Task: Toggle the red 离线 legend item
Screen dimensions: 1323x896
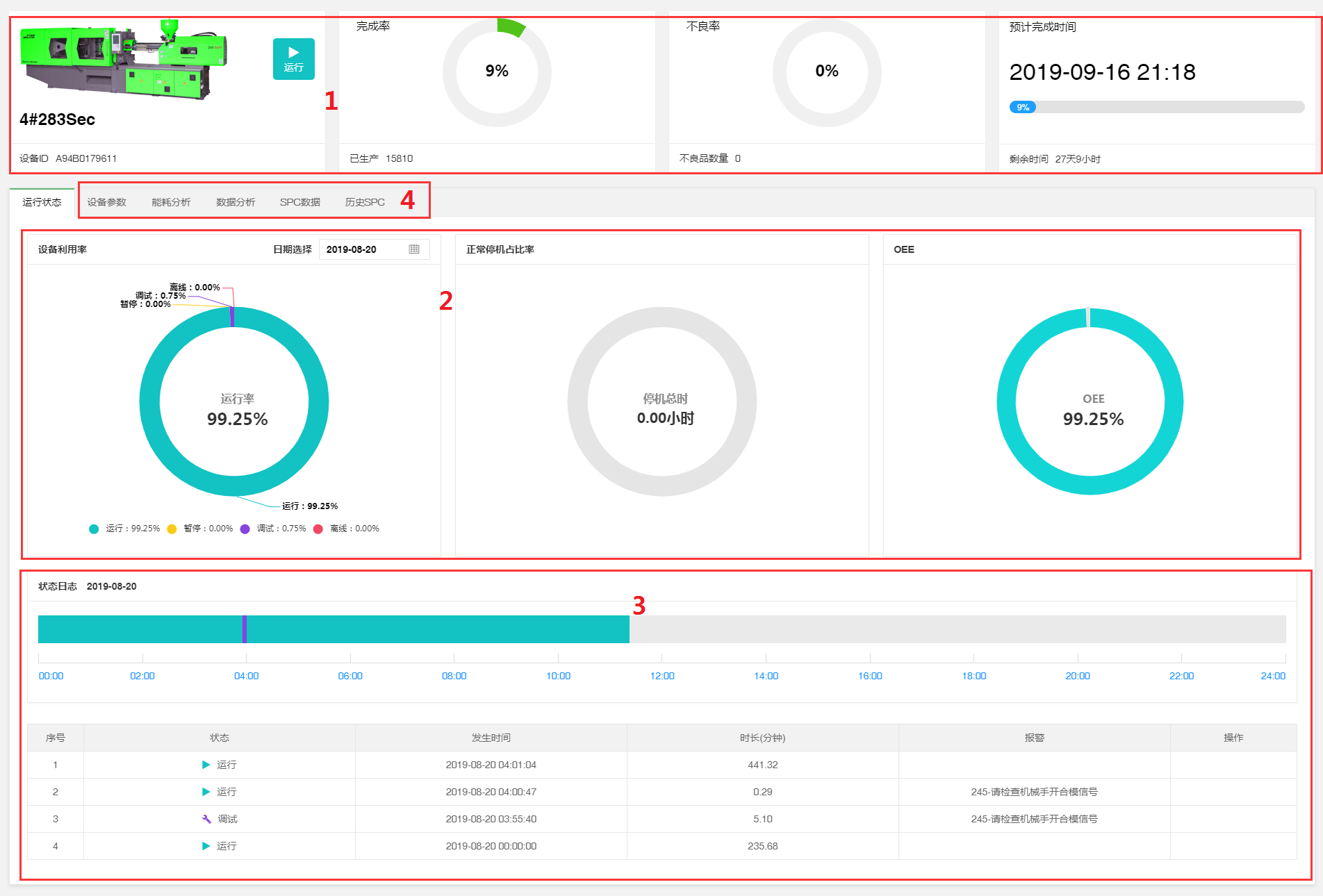Action: pyautogui.click(x=347, y=529)
